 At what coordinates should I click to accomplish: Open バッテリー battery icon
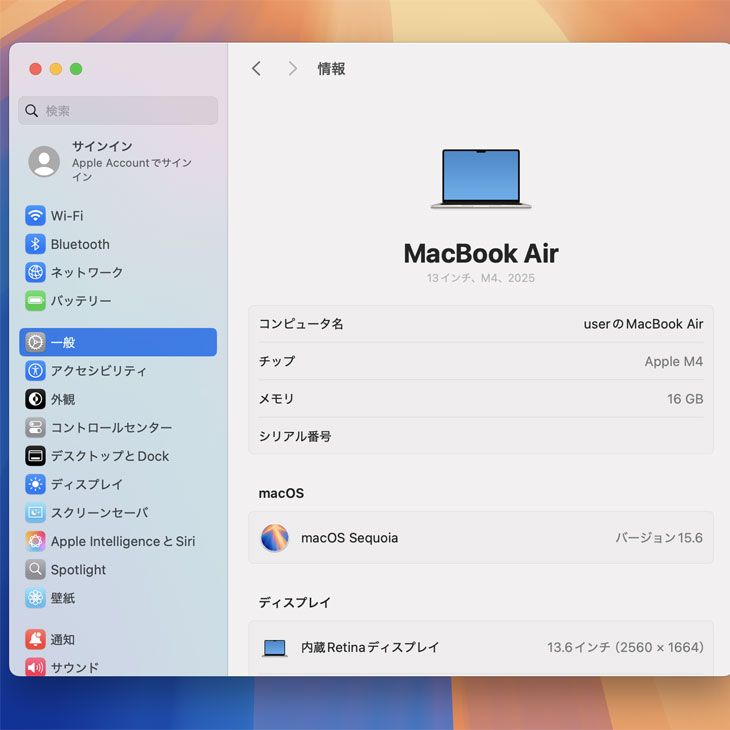(35, 301)
